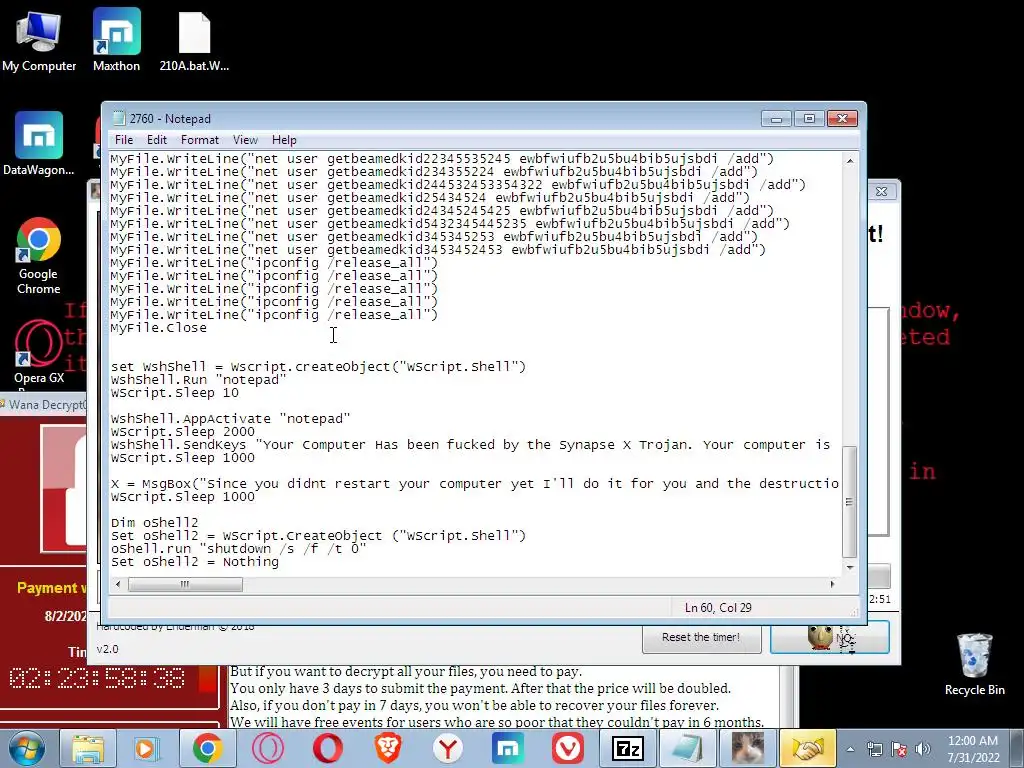Open the taskbar clock showing 12:00 AM

point(973,749)
